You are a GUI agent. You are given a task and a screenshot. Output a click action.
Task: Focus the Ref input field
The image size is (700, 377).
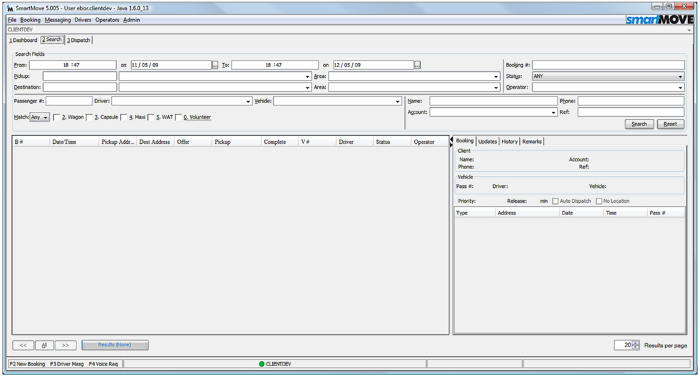(631, 113)
